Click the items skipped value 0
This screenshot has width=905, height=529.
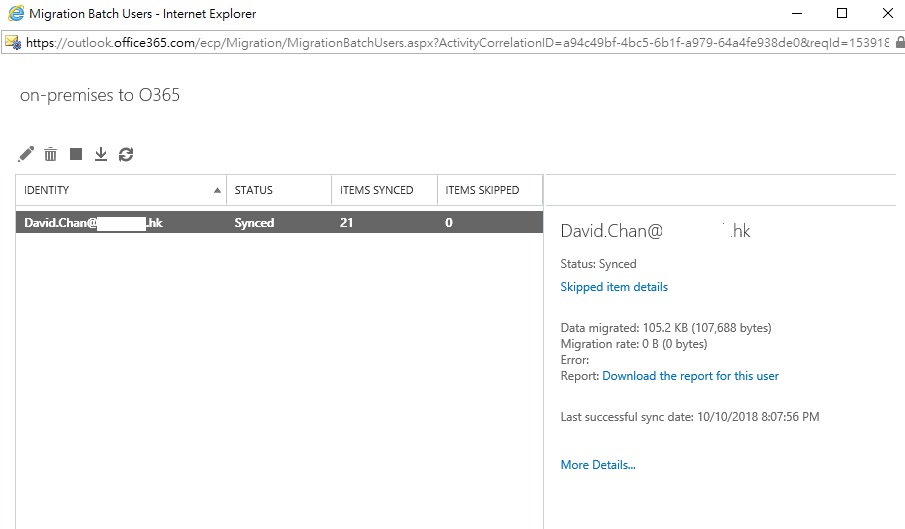tap(448, 223)
